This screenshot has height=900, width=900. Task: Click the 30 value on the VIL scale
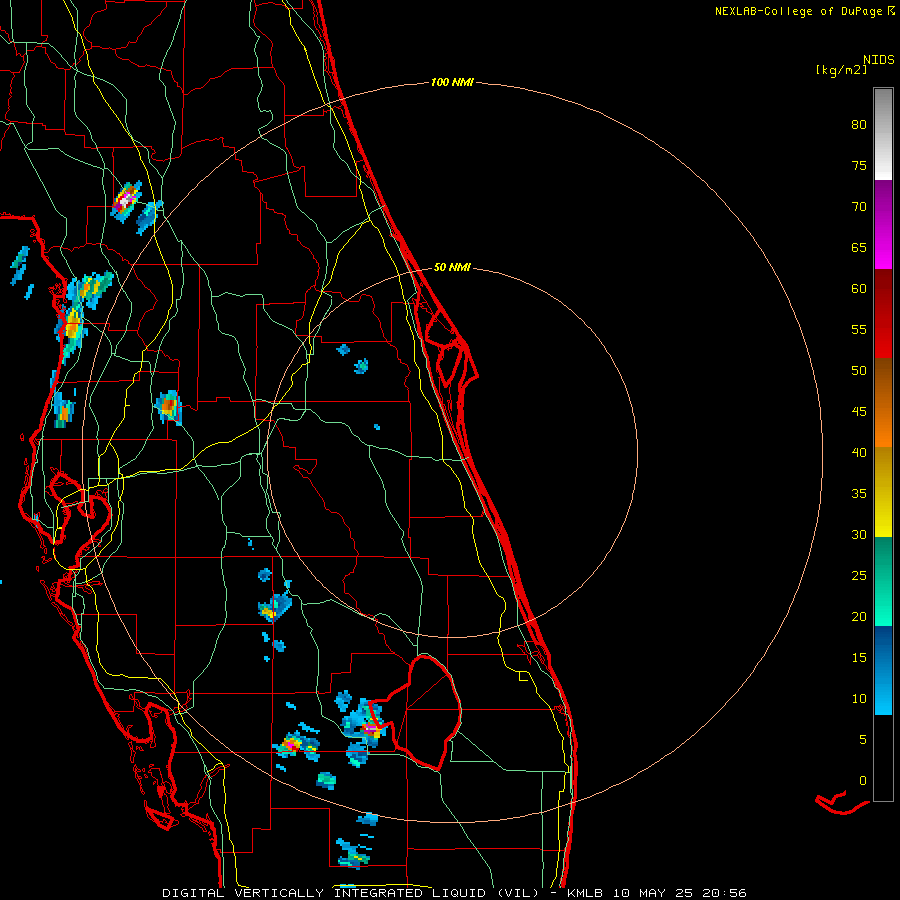859,535
